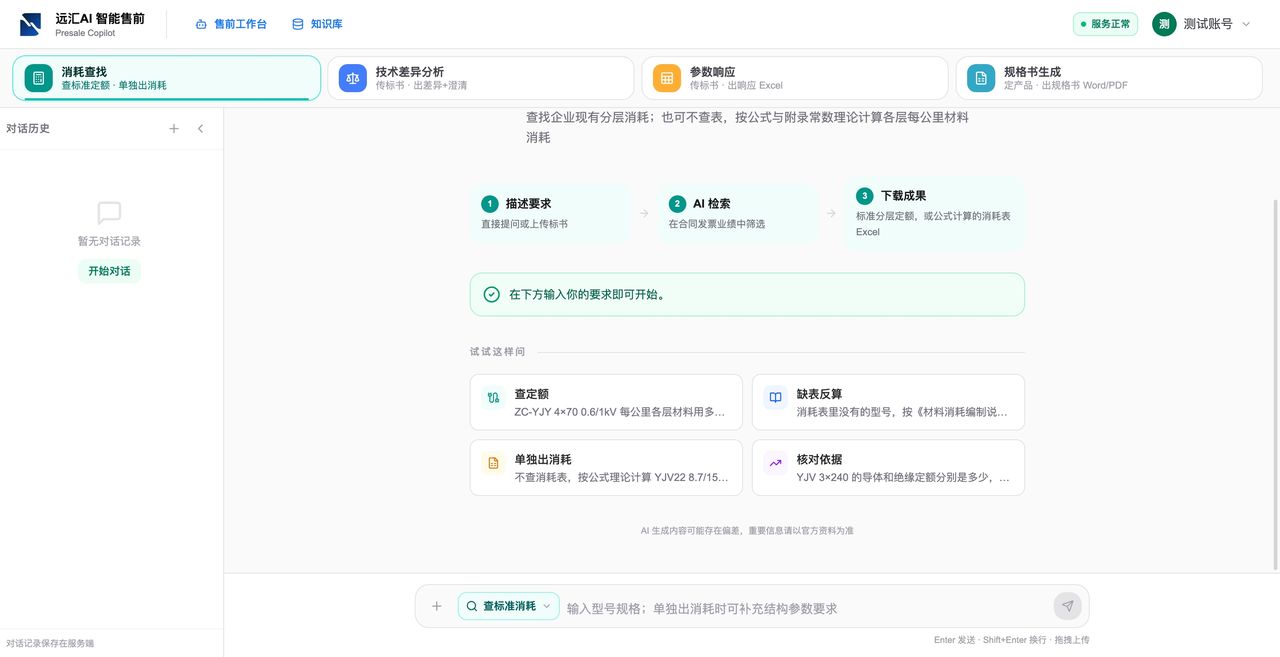
Task: Click the empty chat bubble icon
Action: (x=109, y=213)
